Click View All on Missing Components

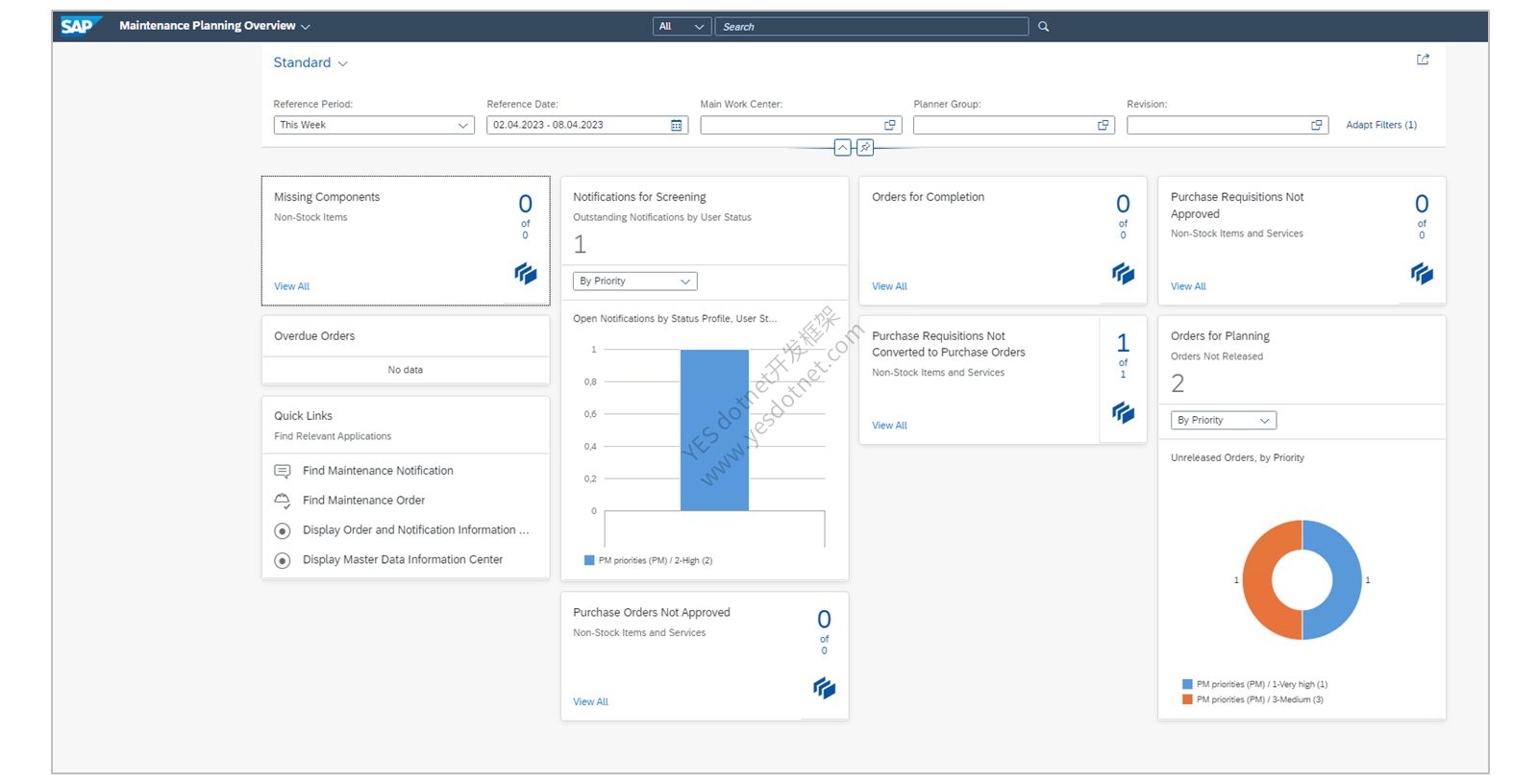(291, 286)
